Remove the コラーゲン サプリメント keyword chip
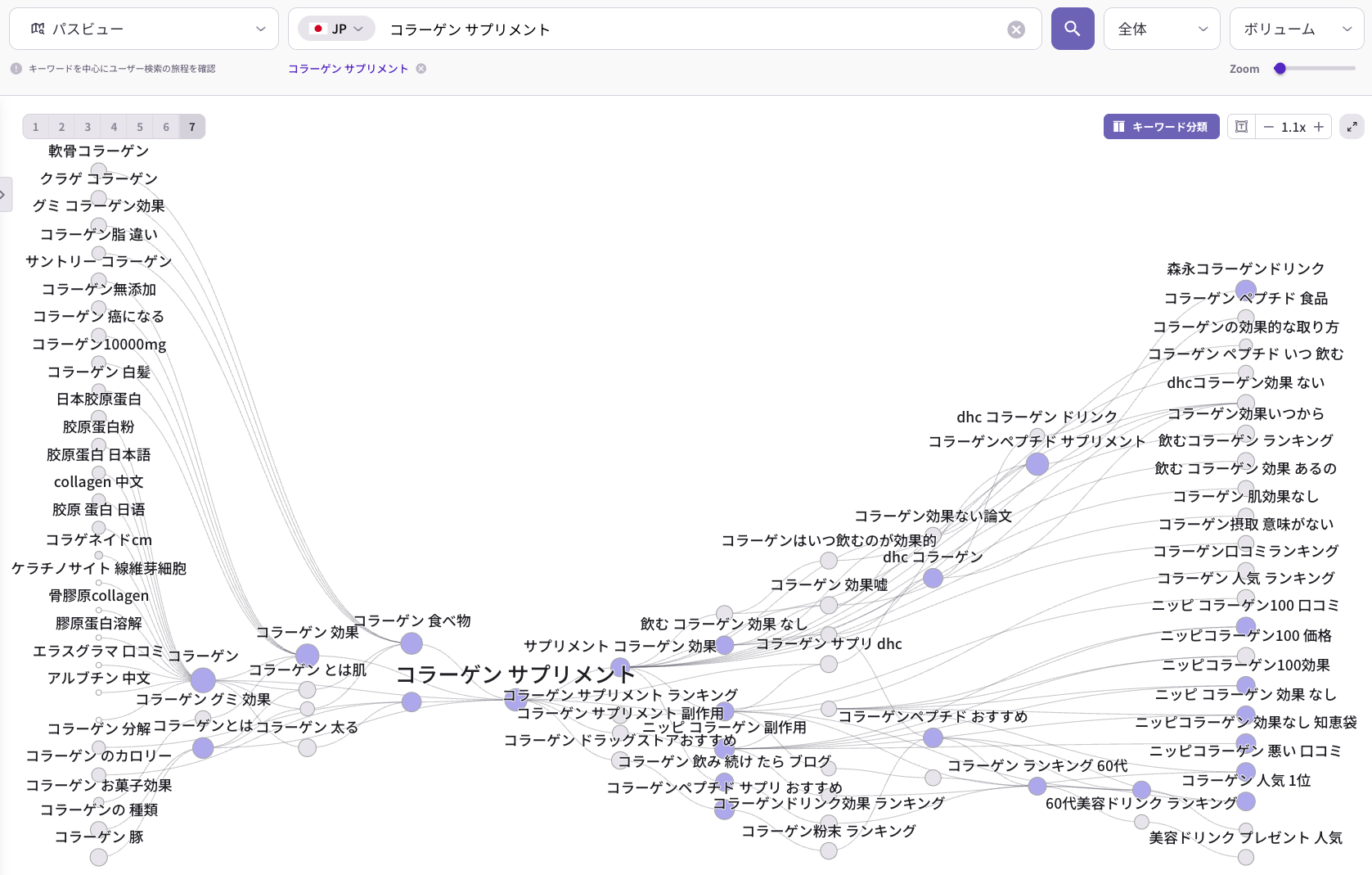The height and width of the screenshot is (875, 1372). (421, 69)
